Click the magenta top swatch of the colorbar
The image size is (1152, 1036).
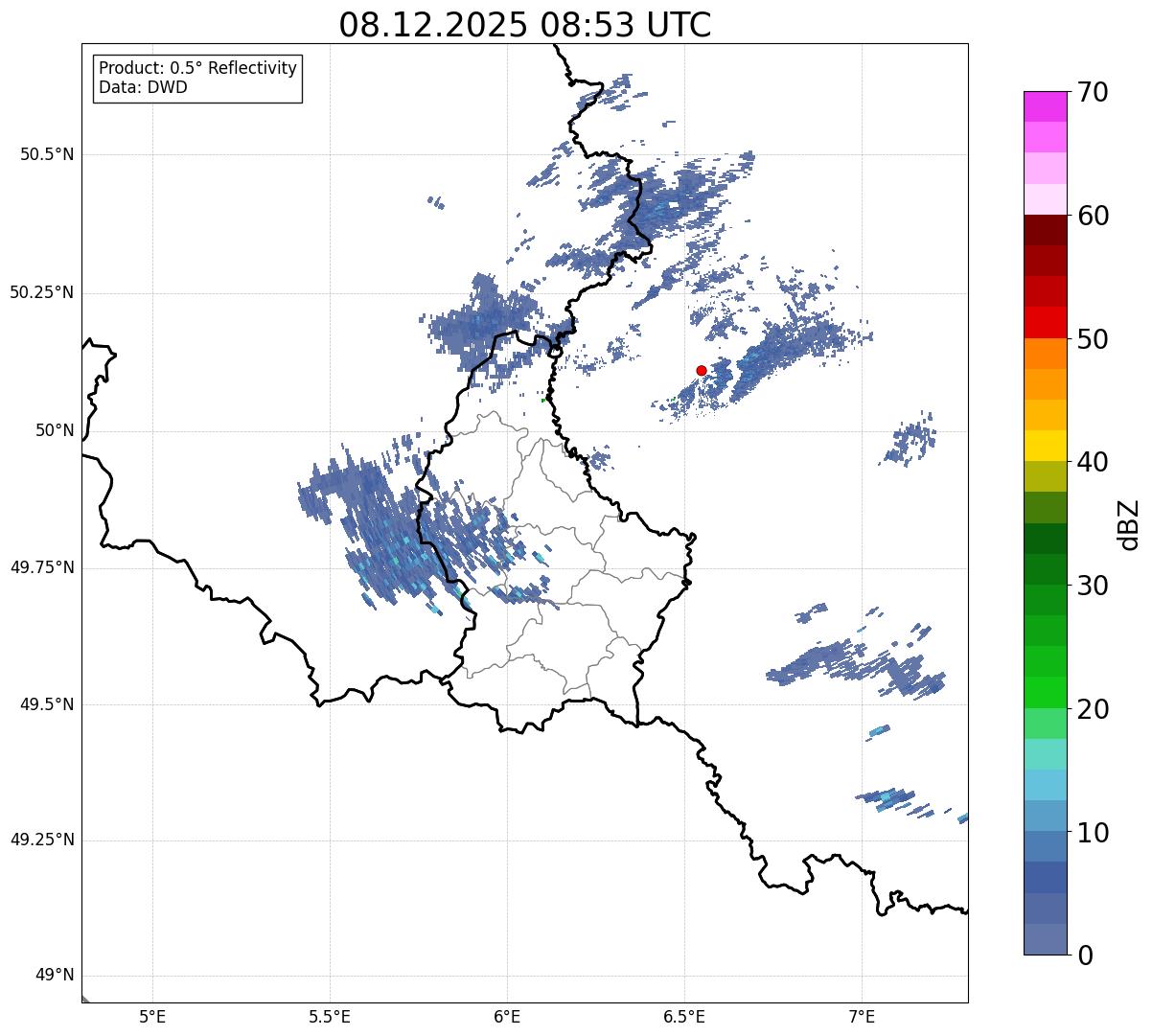pos(1045,106)
